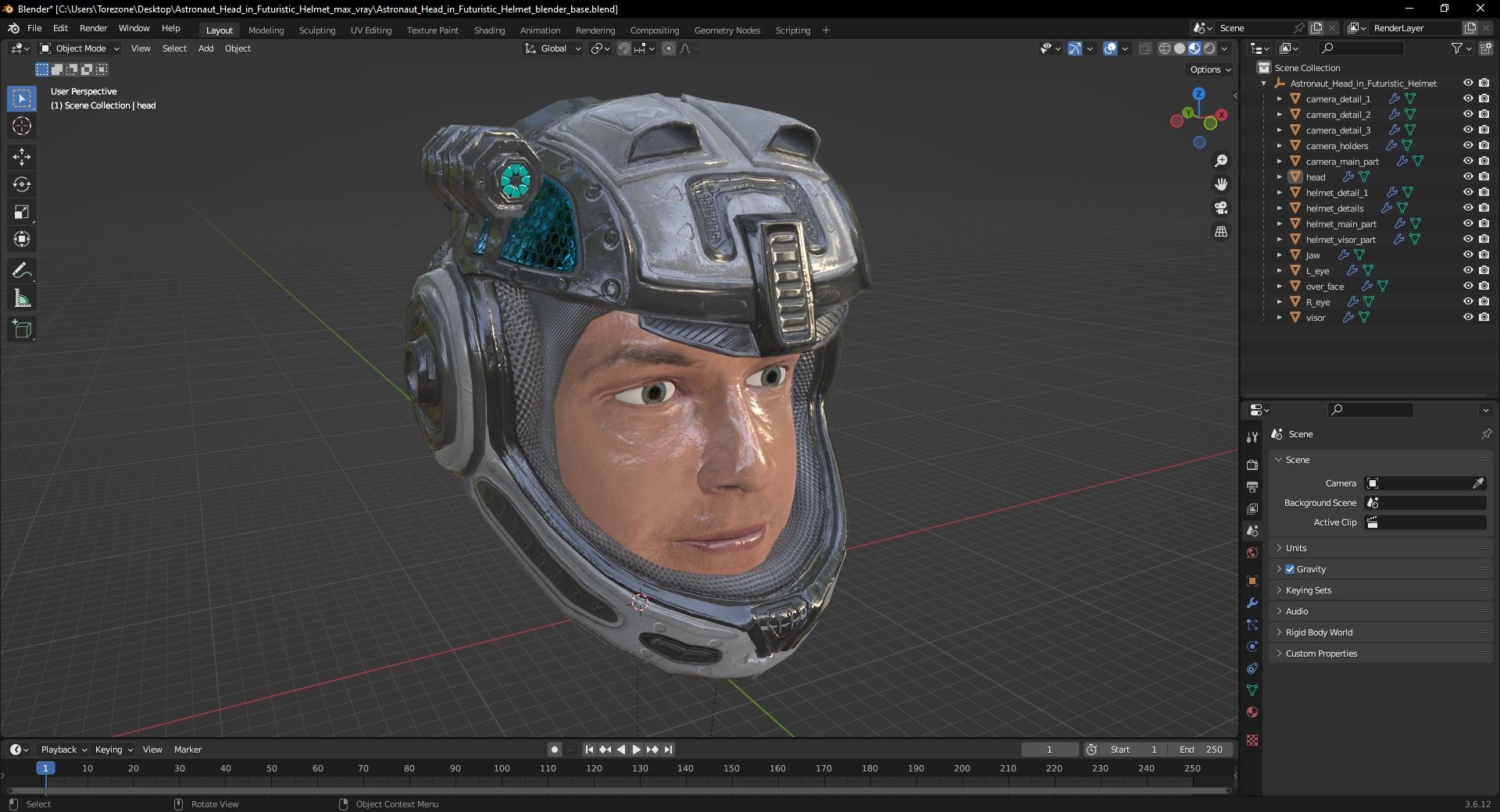1500x812 pixels.
Task: Expand the helmet_details tree item
Action: [1279, 208]
